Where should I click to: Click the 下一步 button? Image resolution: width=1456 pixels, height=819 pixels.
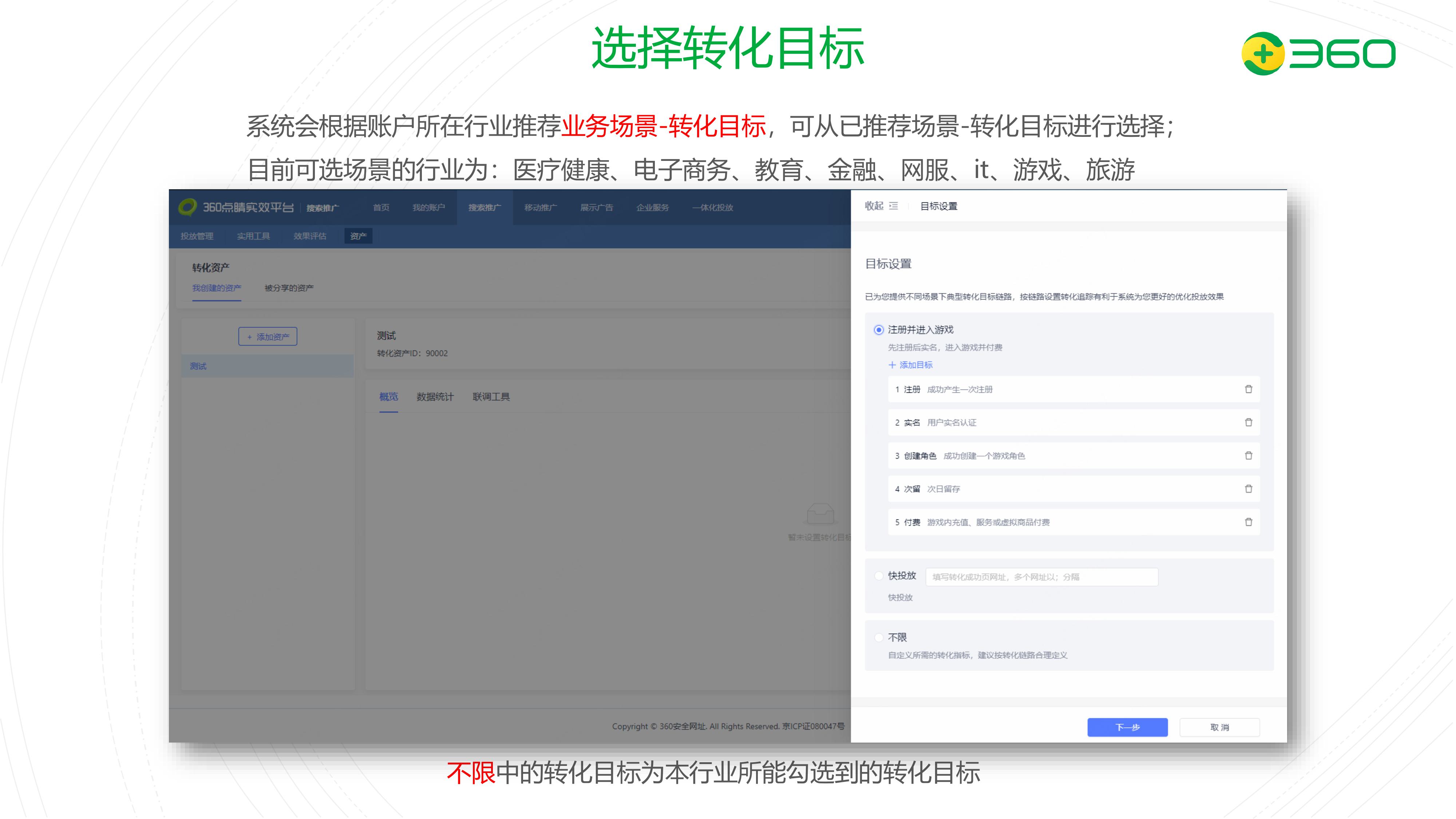coord(1127,727)
